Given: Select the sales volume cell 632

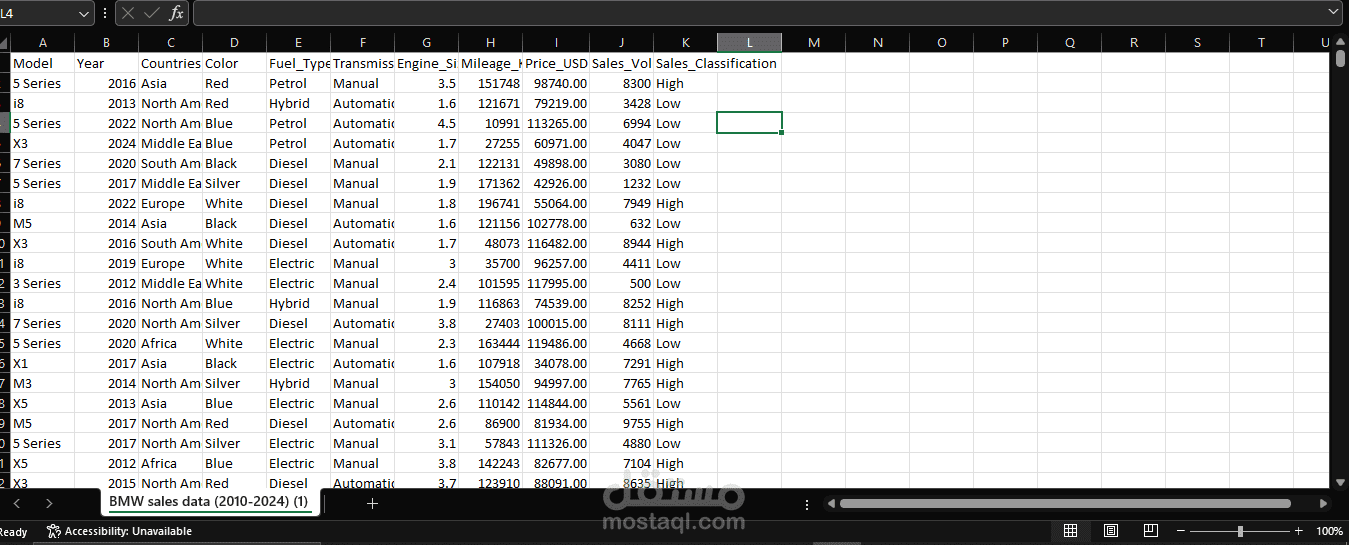Looking at the screenshot, I should [622, 223].
